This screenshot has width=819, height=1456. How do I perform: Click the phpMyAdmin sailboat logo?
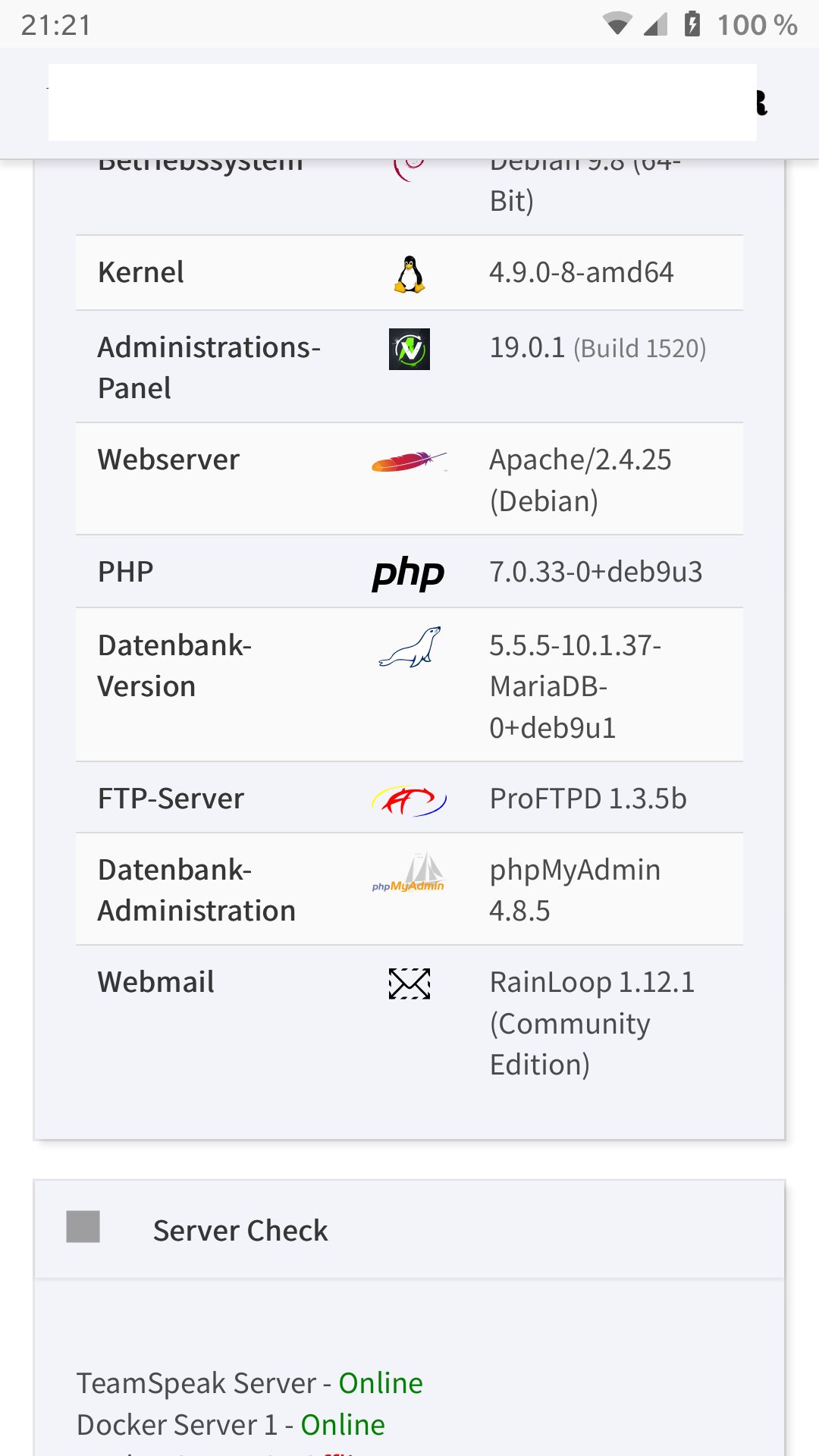click(x=409, y=872)
